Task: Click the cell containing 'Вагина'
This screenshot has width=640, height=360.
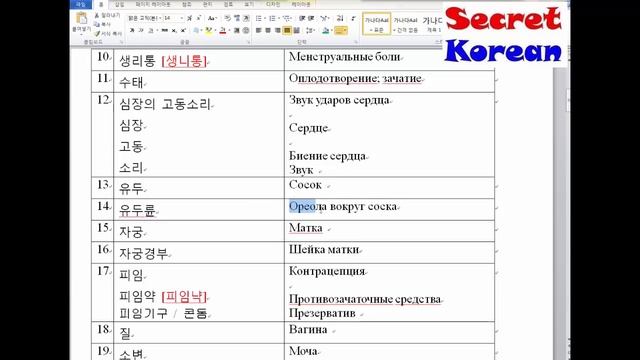Action: [389, 333]
